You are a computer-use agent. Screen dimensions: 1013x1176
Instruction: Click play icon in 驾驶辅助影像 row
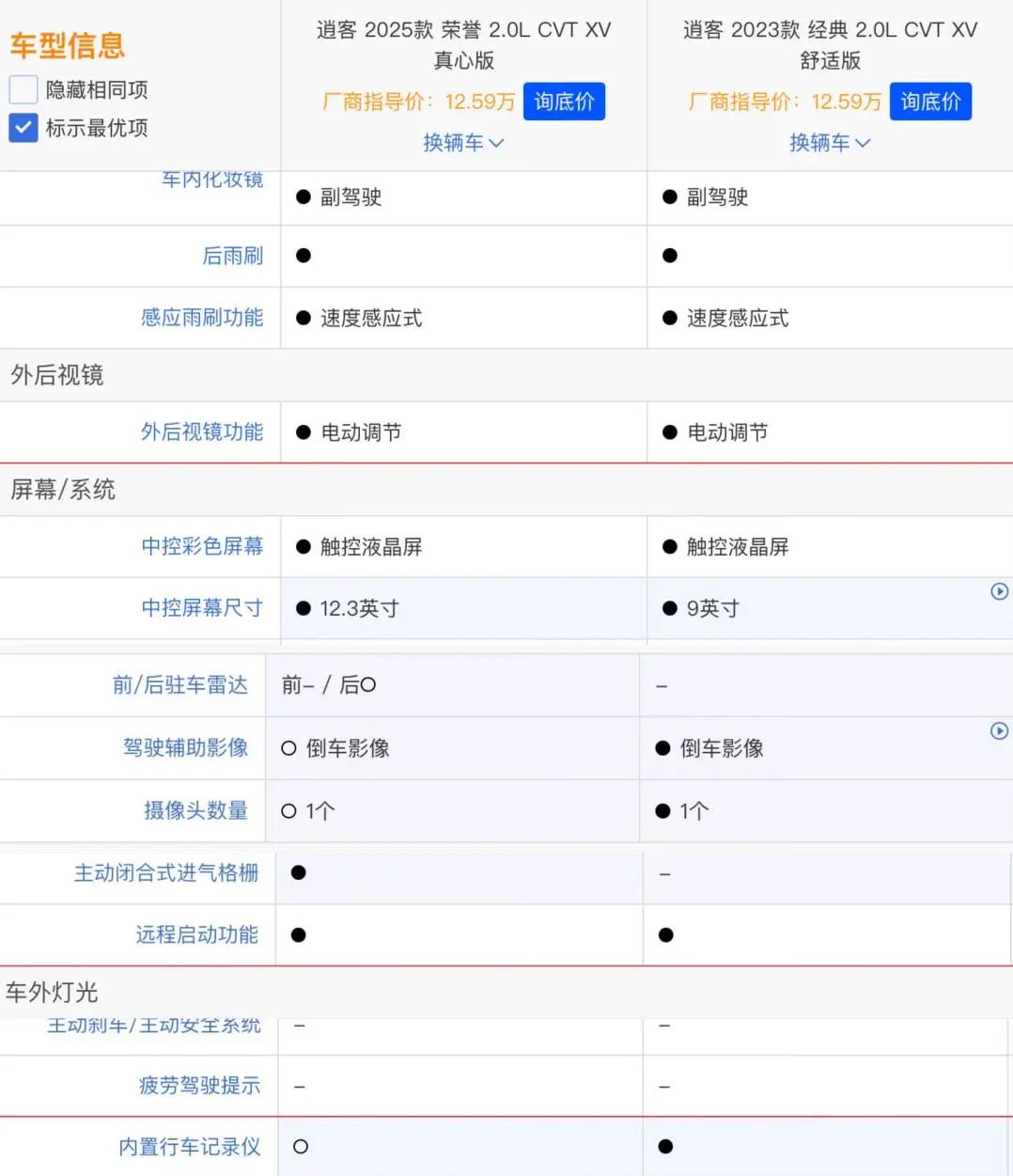(1000, 730)
